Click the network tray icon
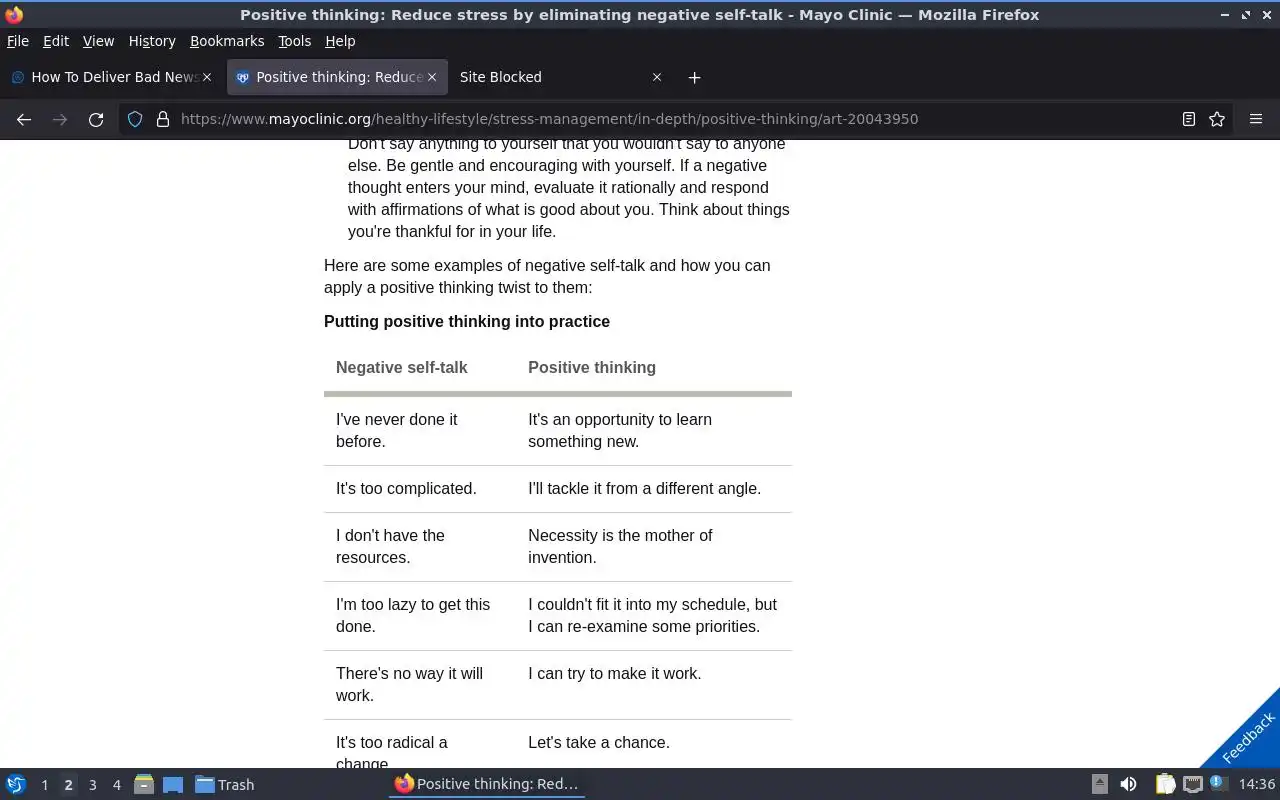This screenshot has width=1280, height=800. pyautogui.click(x=1192, y=784)
